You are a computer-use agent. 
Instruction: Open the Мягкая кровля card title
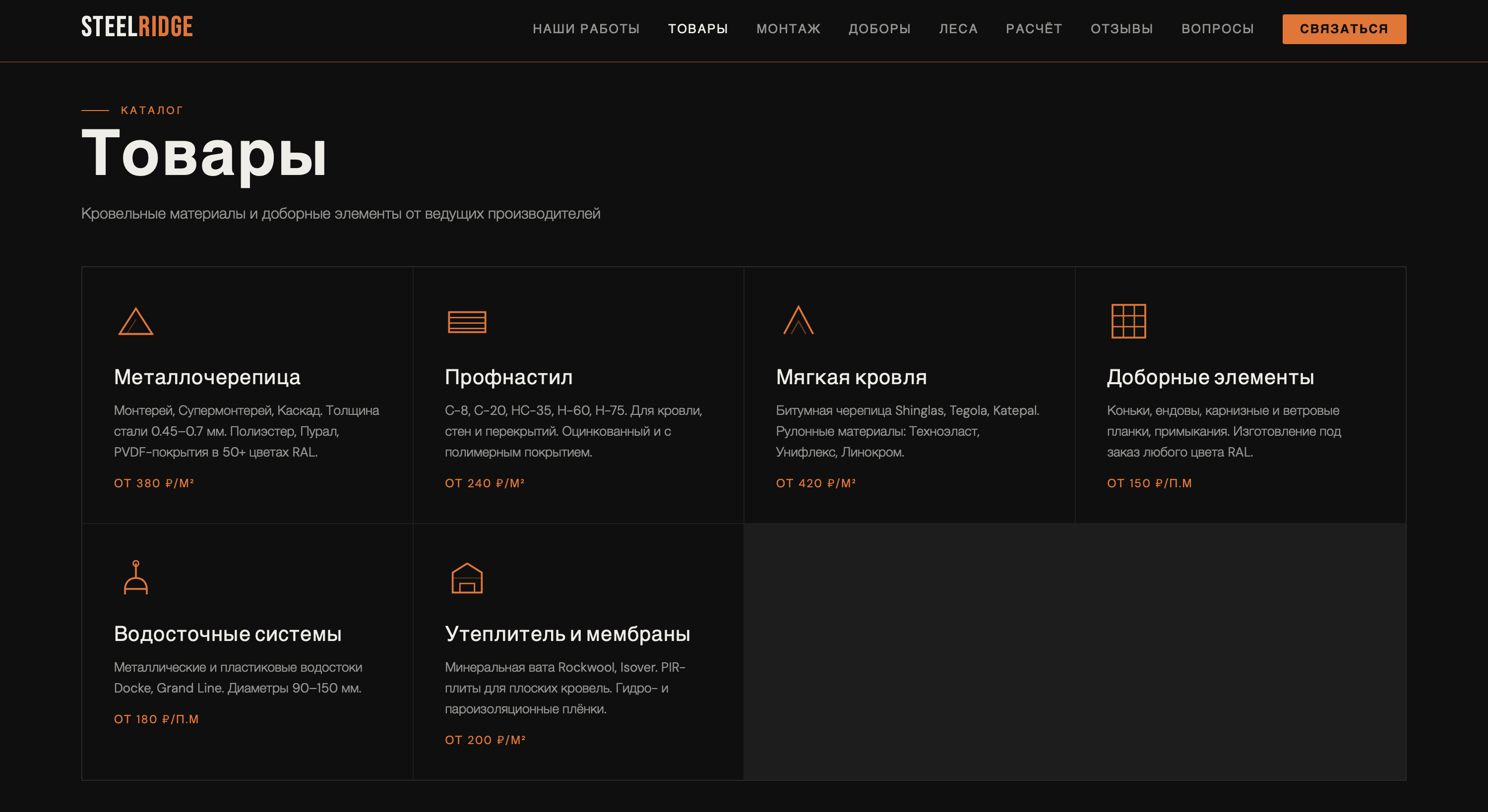[x=851, y=377]
